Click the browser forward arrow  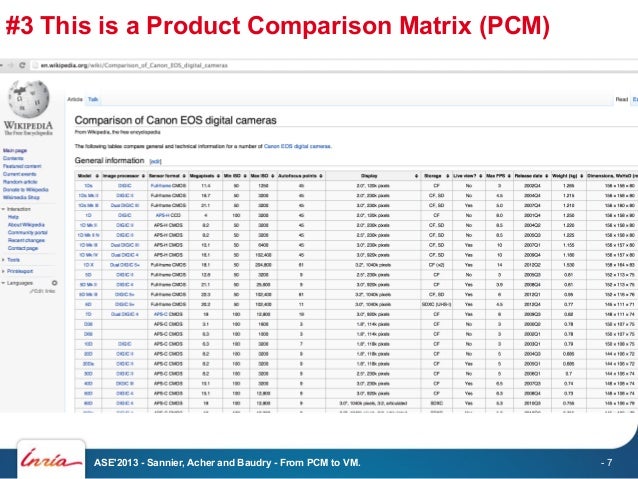pyautogui.click(x=11, y=65)
